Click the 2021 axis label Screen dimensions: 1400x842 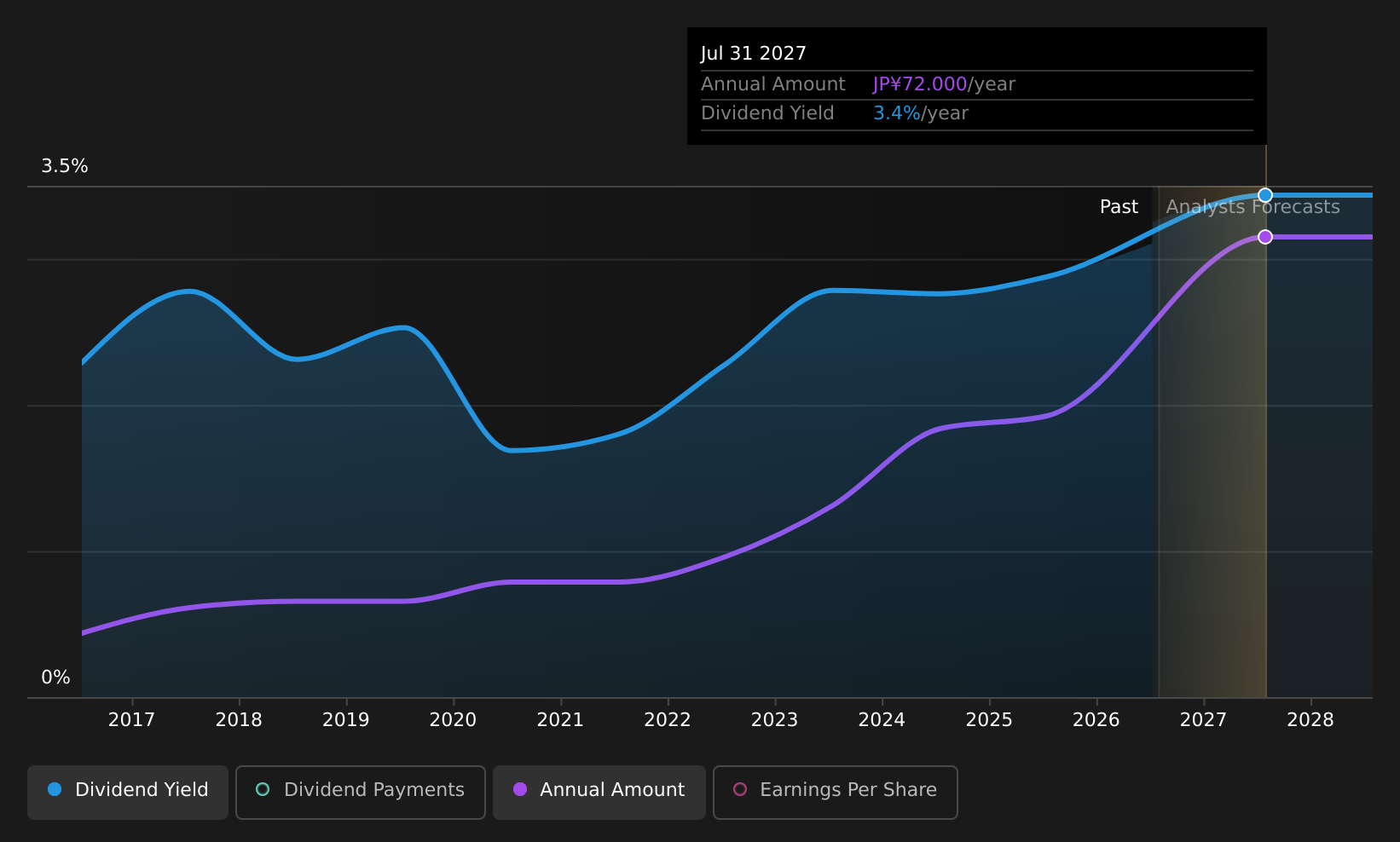click(560, 720)
